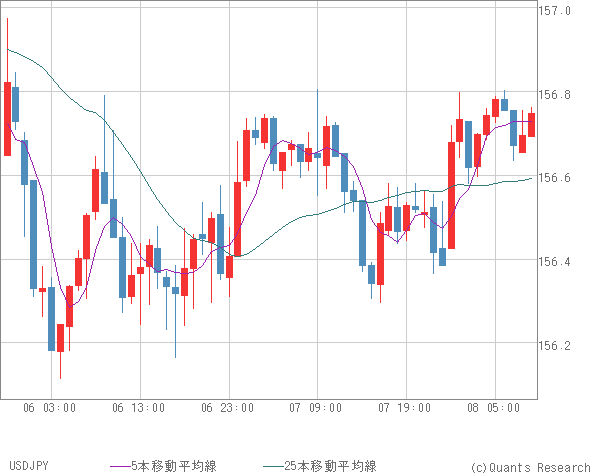The image size is (600, 475).
Task: Click the 156.6 price axis label
Action: (x=554, y=178)
